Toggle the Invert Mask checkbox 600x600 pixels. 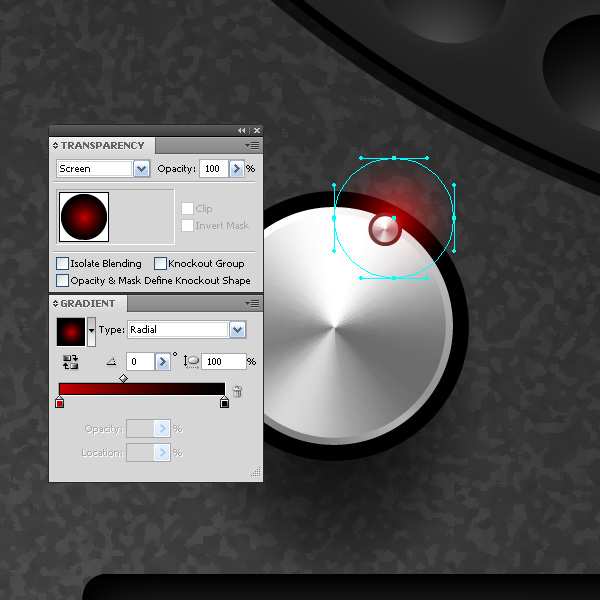click(187, 225)
